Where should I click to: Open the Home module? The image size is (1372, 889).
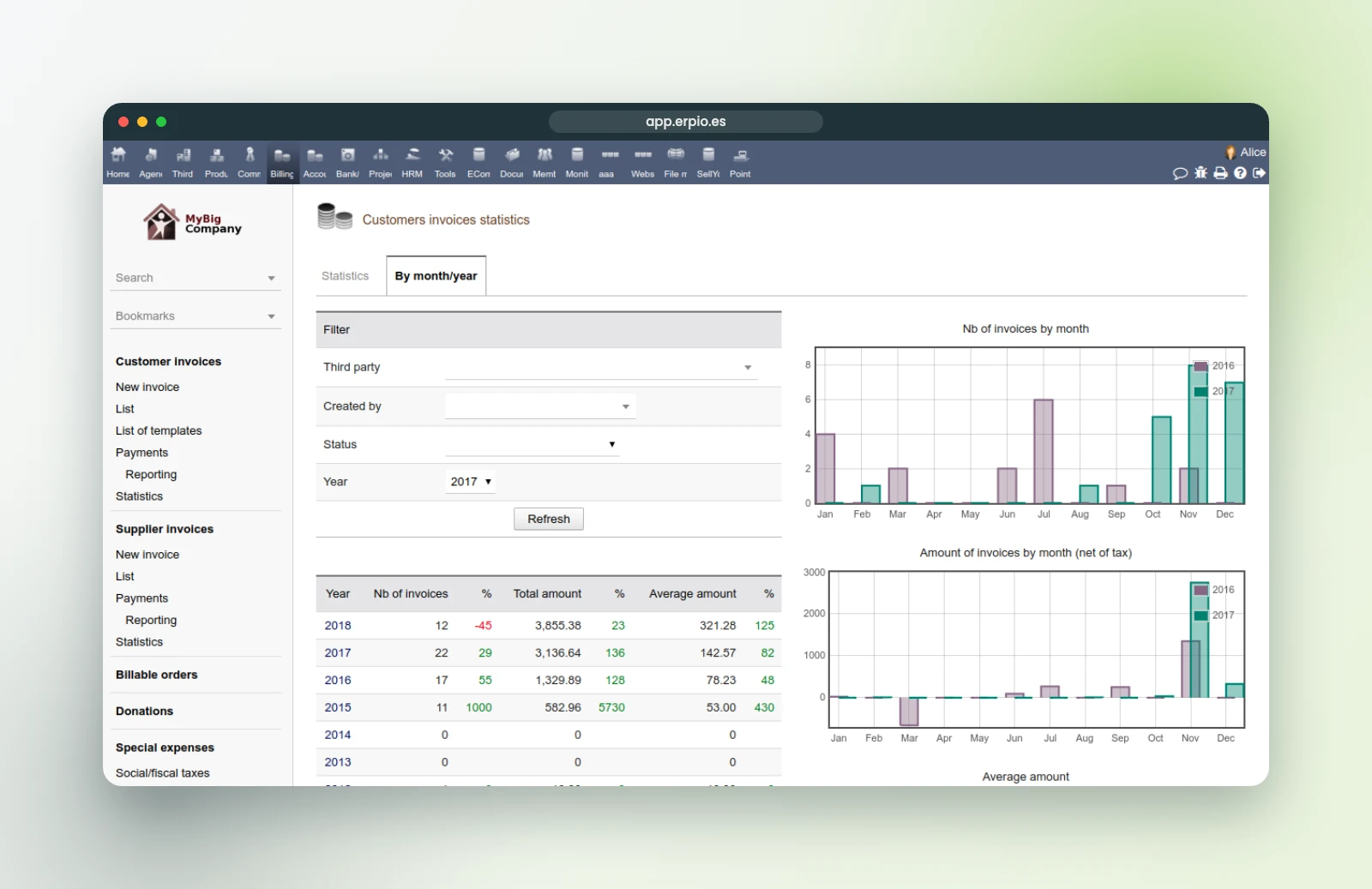118,162
